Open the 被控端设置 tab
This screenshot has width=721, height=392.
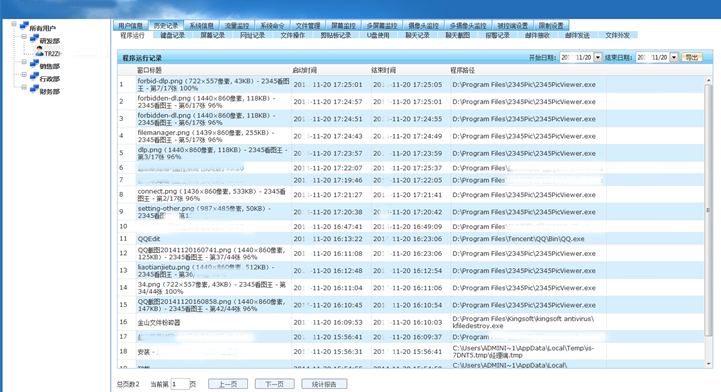tap(513, 25)
